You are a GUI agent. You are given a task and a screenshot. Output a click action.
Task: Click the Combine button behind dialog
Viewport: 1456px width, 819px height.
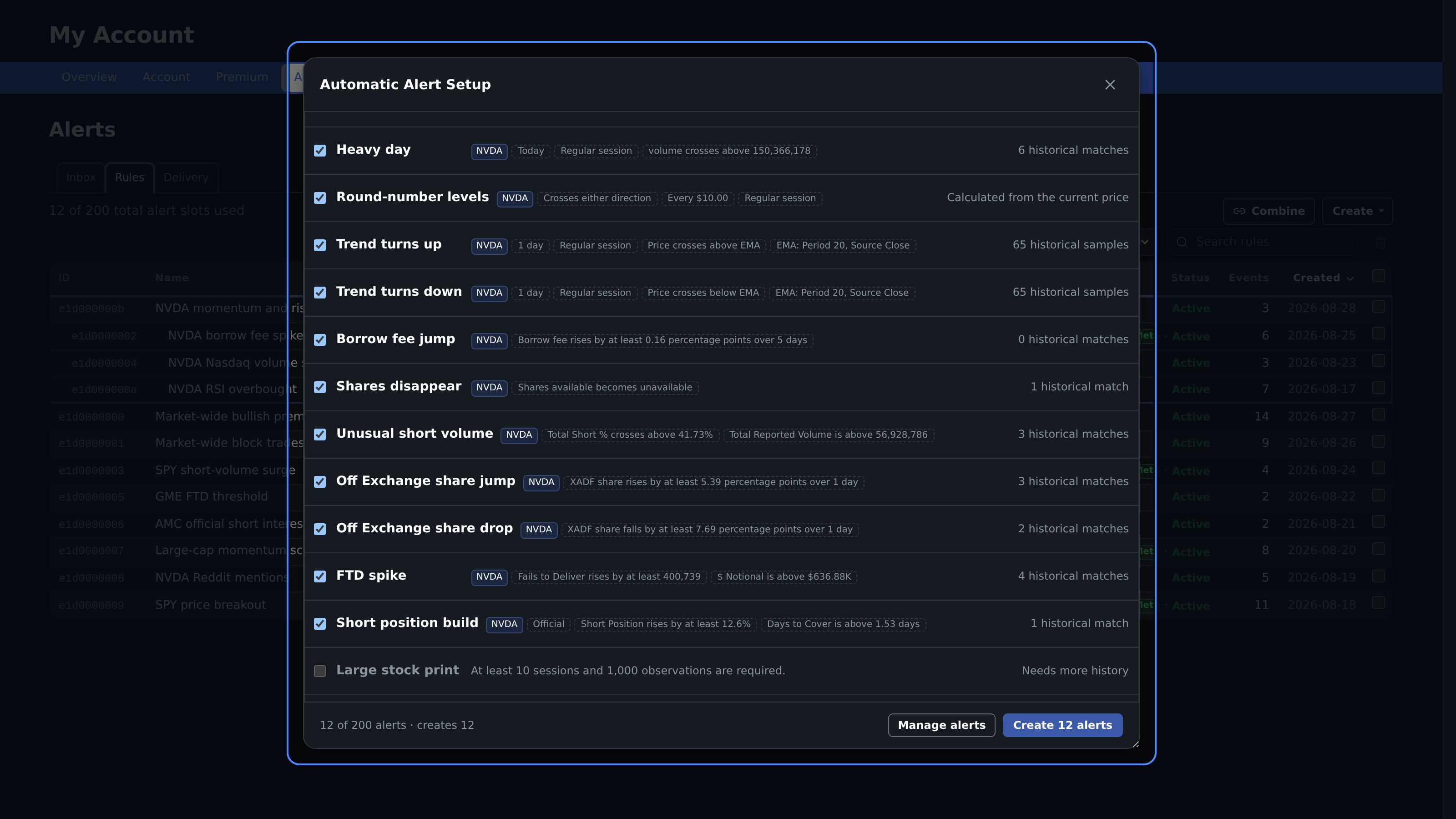pos(1269,212)
